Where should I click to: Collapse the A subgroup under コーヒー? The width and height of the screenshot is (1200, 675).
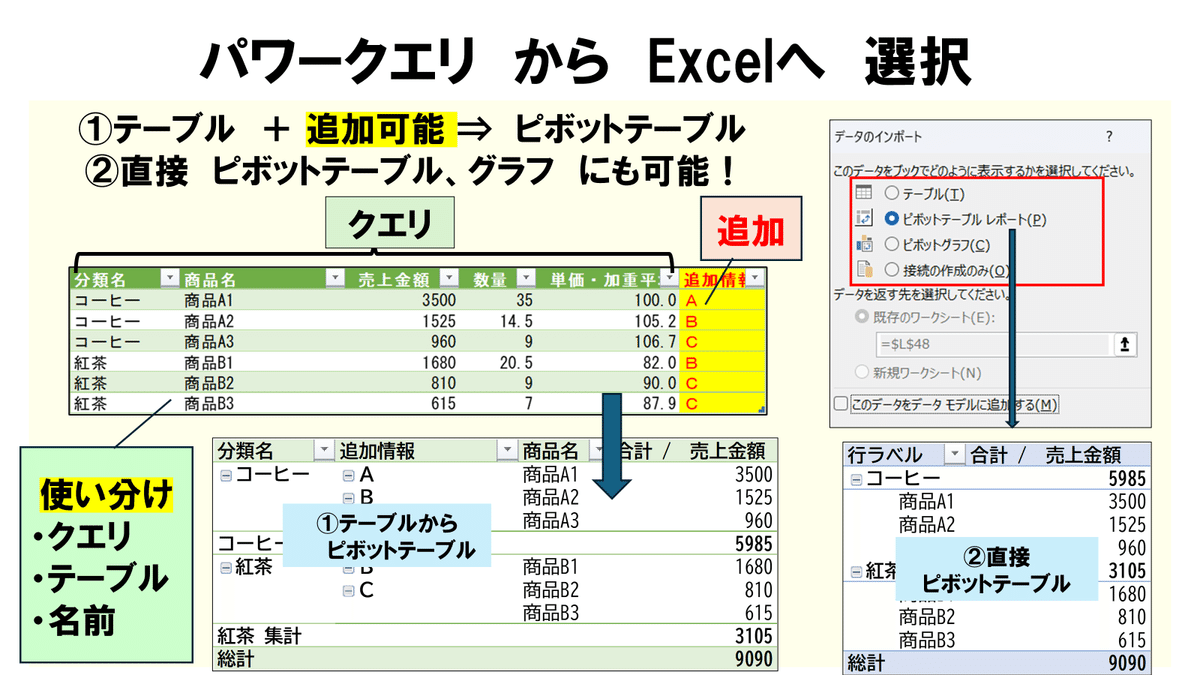(348, 474)
